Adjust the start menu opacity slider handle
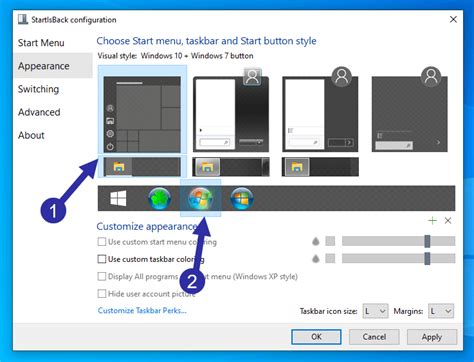This screenshot has height=362, width=474. 427,241
